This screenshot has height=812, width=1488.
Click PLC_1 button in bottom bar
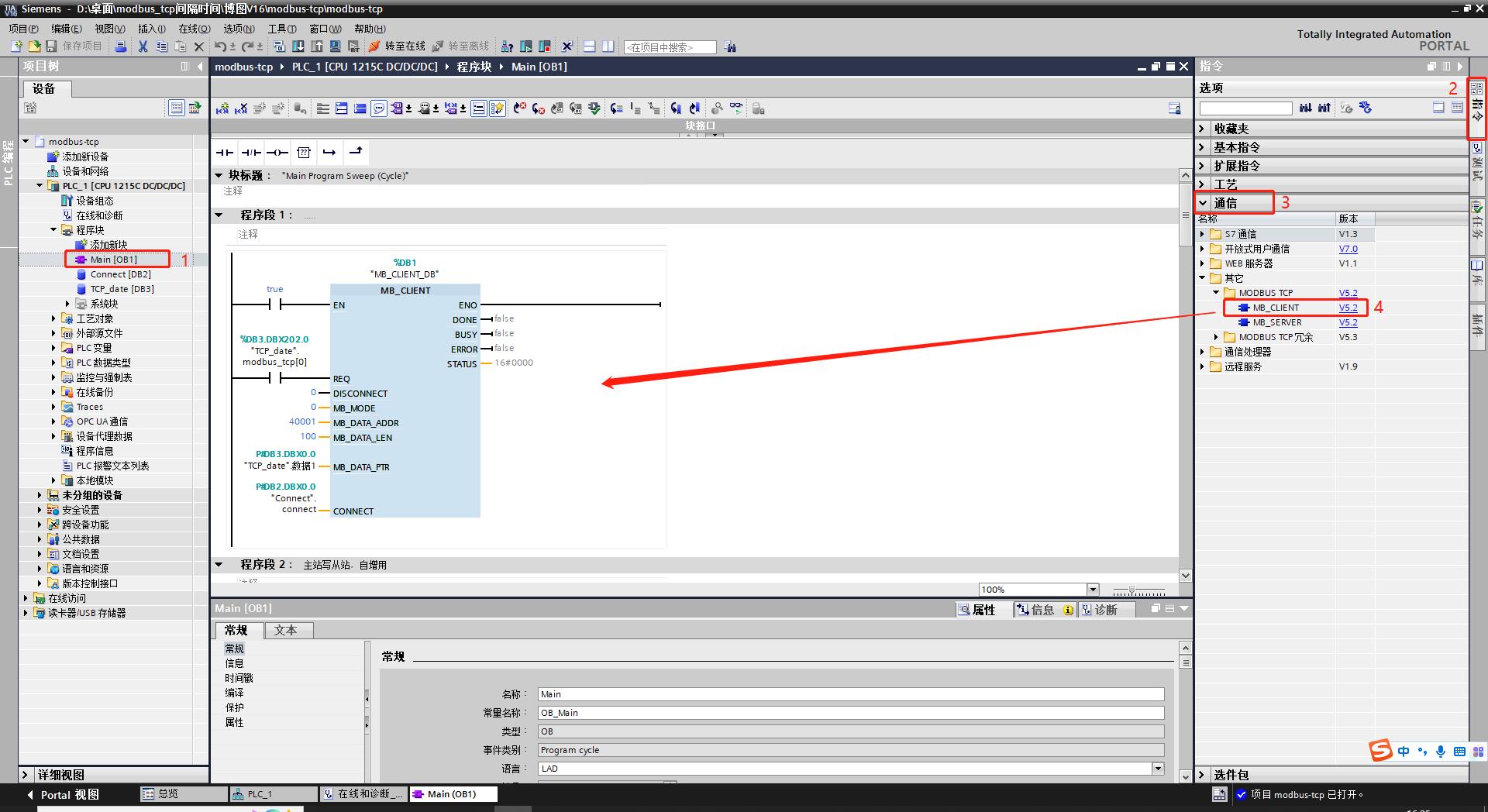click(x=274, y=794)
